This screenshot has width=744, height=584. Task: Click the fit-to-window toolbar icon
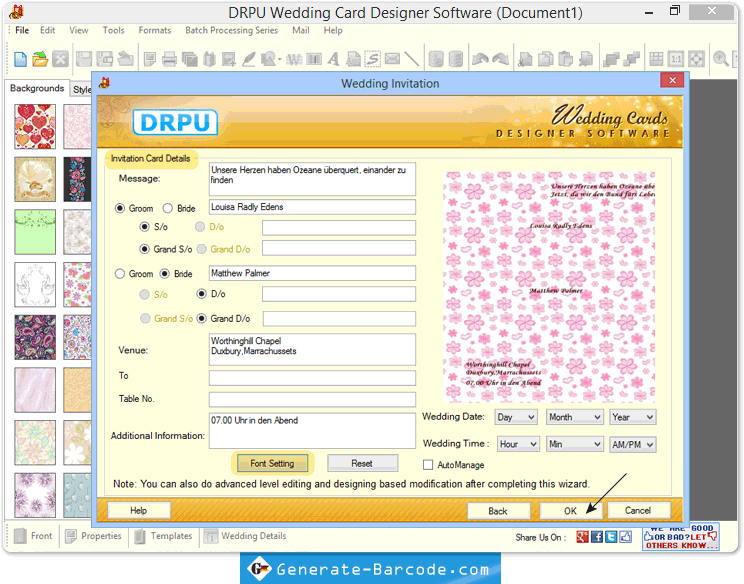coord(696,59)
